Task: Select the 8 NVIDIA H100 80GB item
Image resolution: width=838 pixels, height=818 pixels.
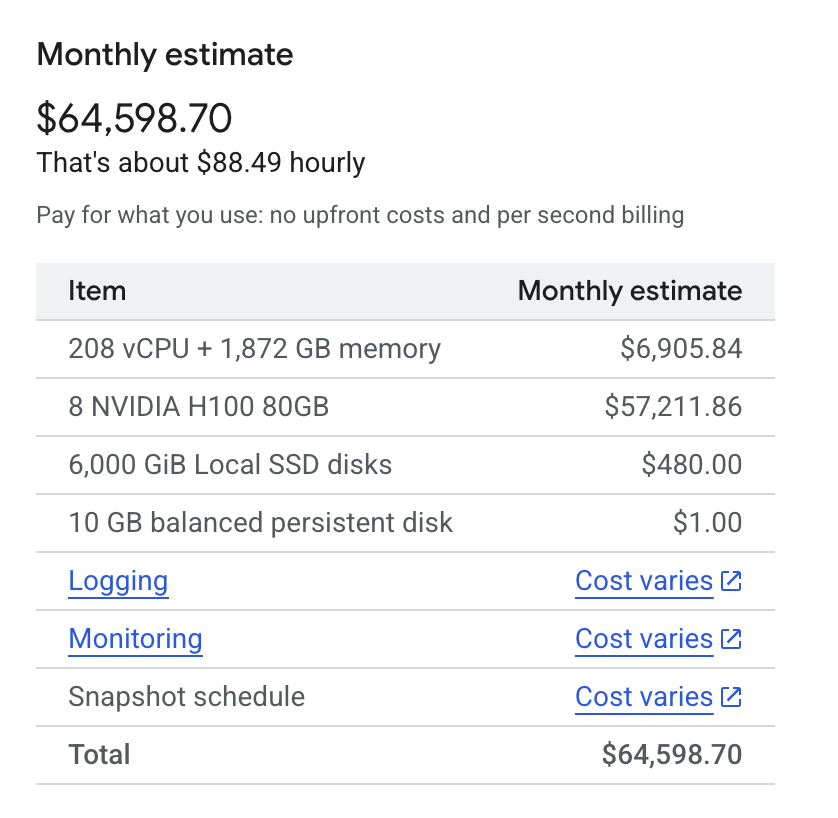Action: click(198, 407)
